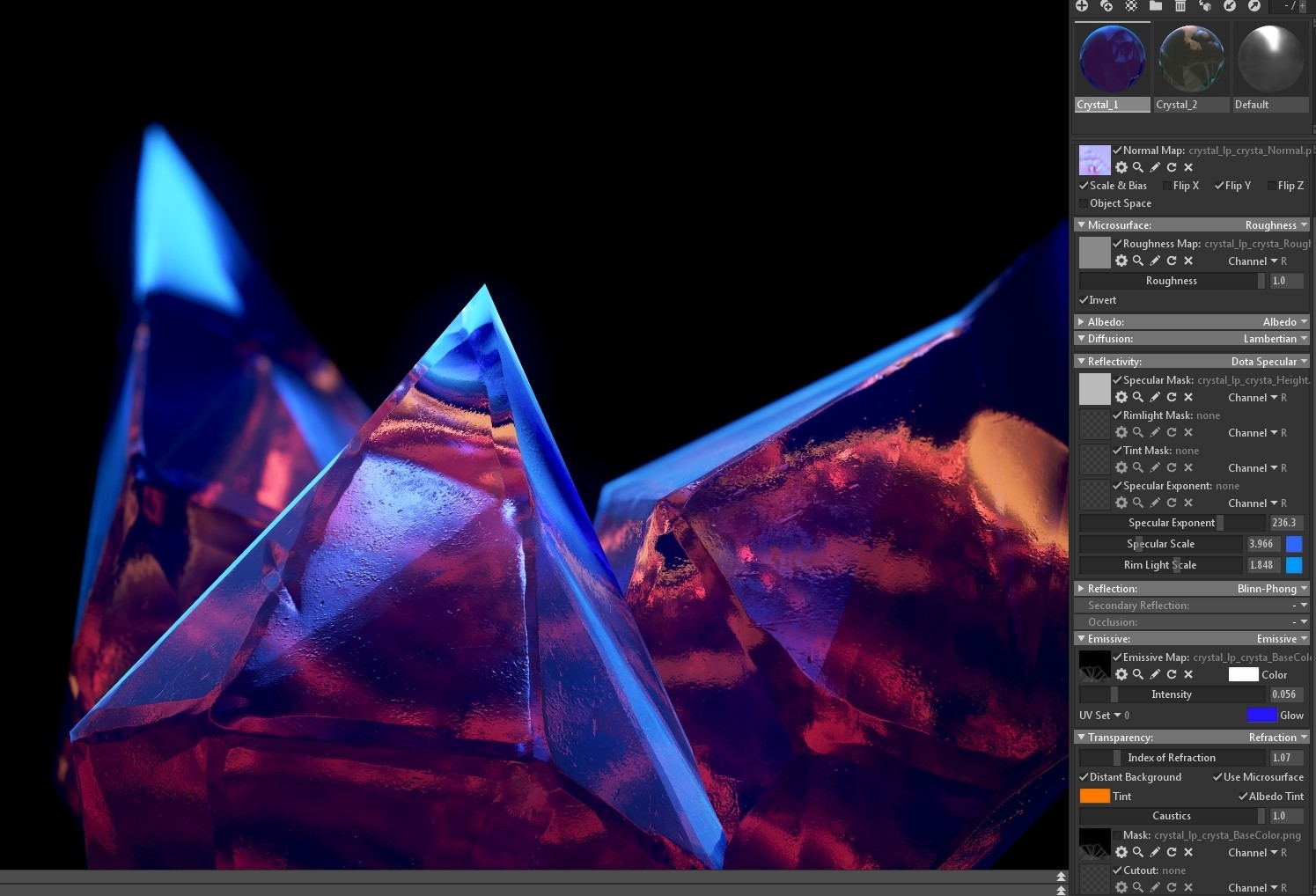Remove the Emissive Map with its X icon
The width and height of the screenshot is (1316, 896).
(1187, 674)
